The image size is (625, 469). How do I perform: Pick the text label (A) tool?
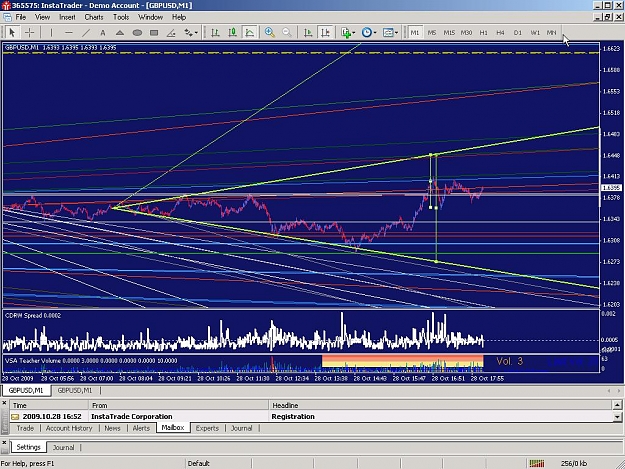tap(103, 32)
